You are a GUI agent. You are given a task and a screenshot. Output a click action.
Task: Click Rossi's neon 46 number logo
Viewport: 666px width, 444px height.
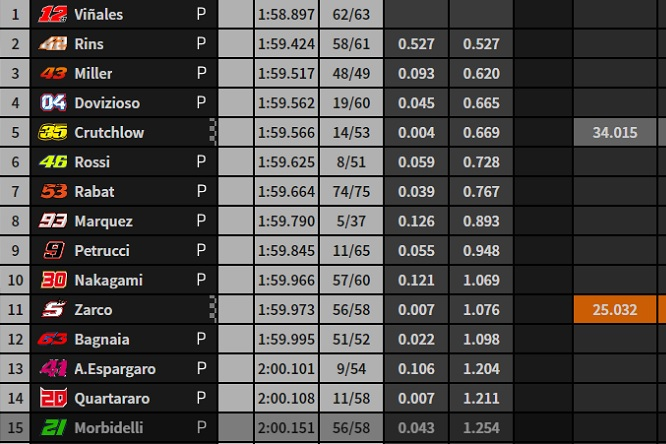click(x=53, y=161)
